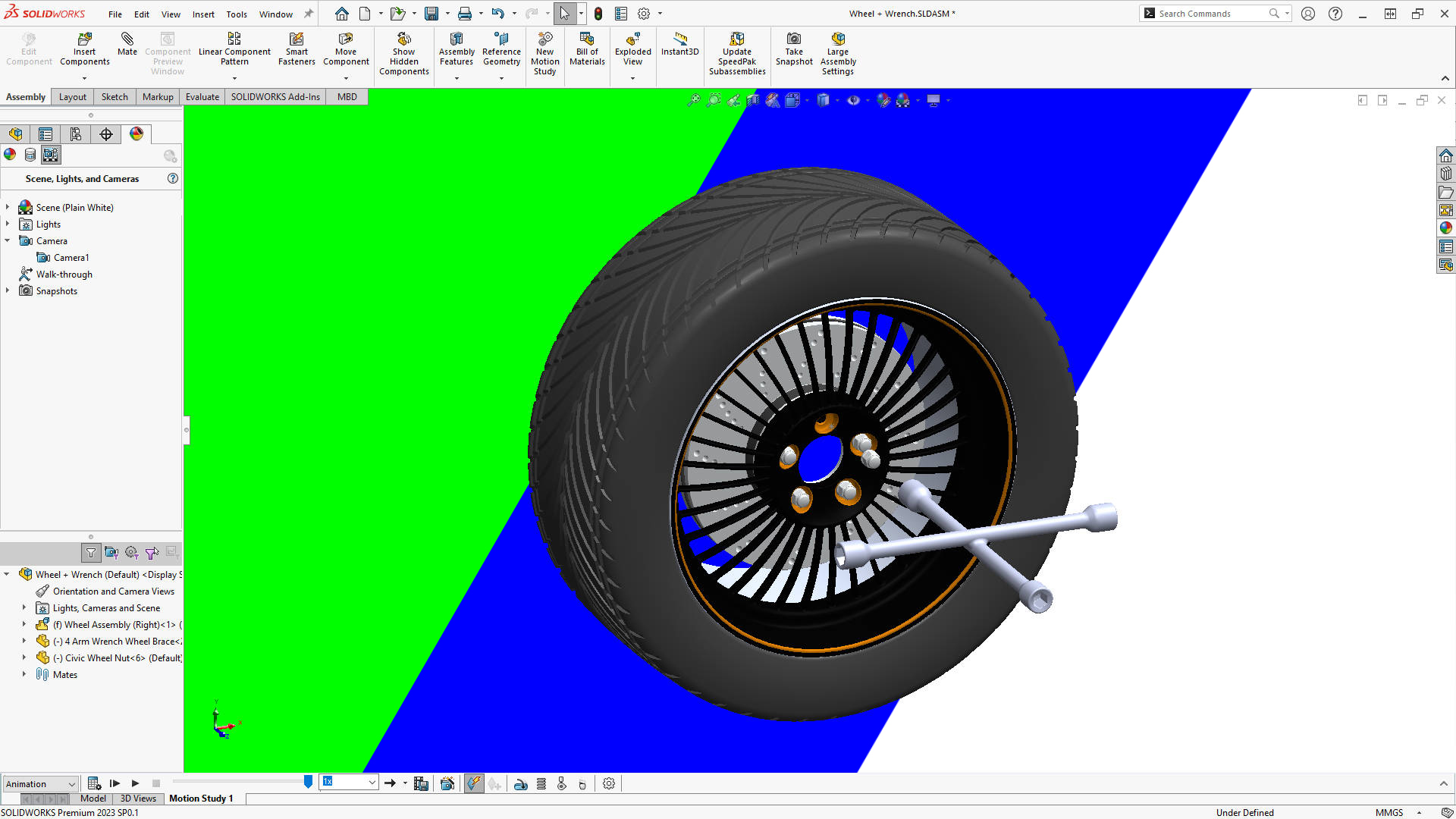Image resolution: width=1456 pixels, height=819 pixels.
Task: Open the Smart Fasteners tool
Action: [296, 47]
